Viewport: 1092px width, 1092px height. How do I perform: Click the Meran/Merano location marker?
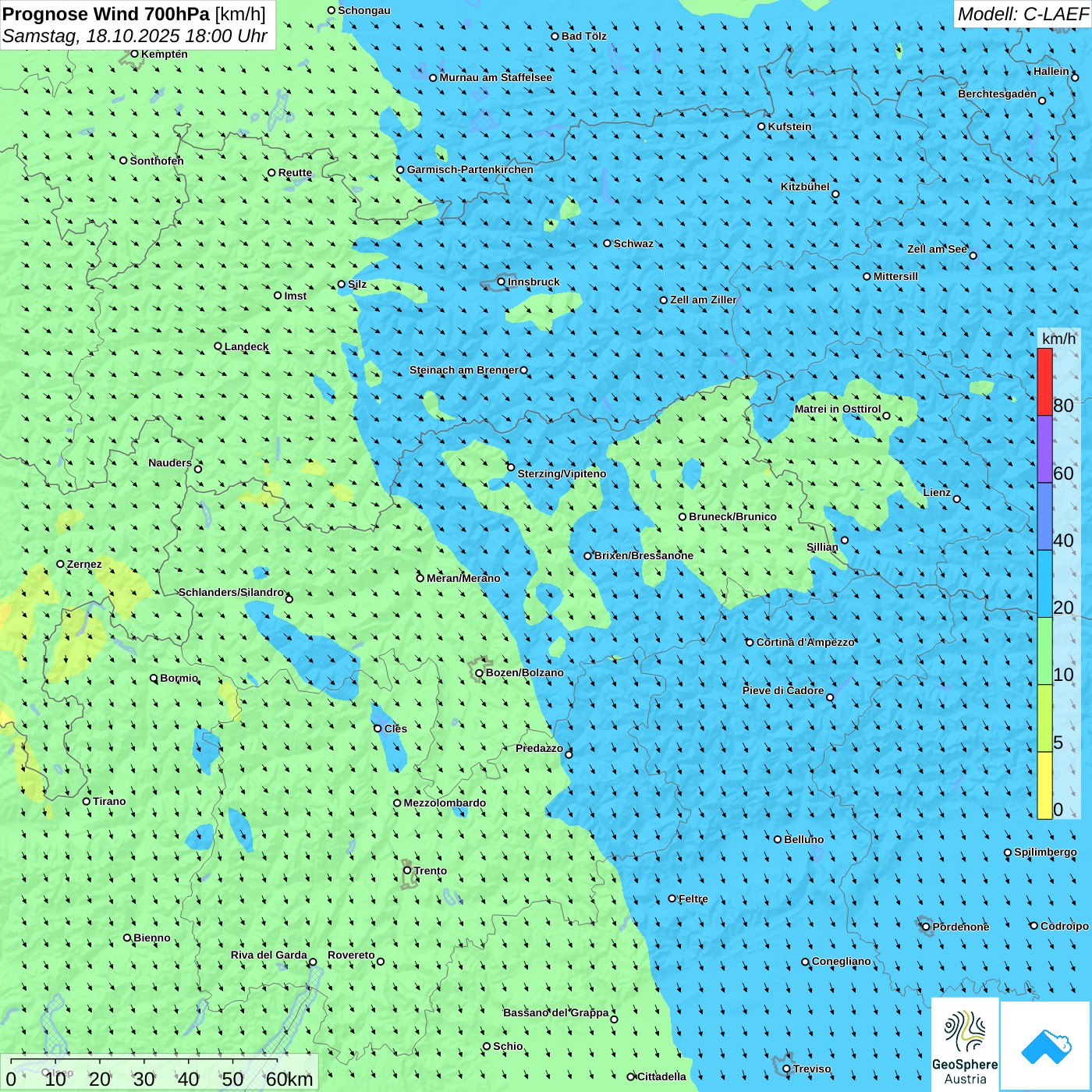(x=420, y=578)
